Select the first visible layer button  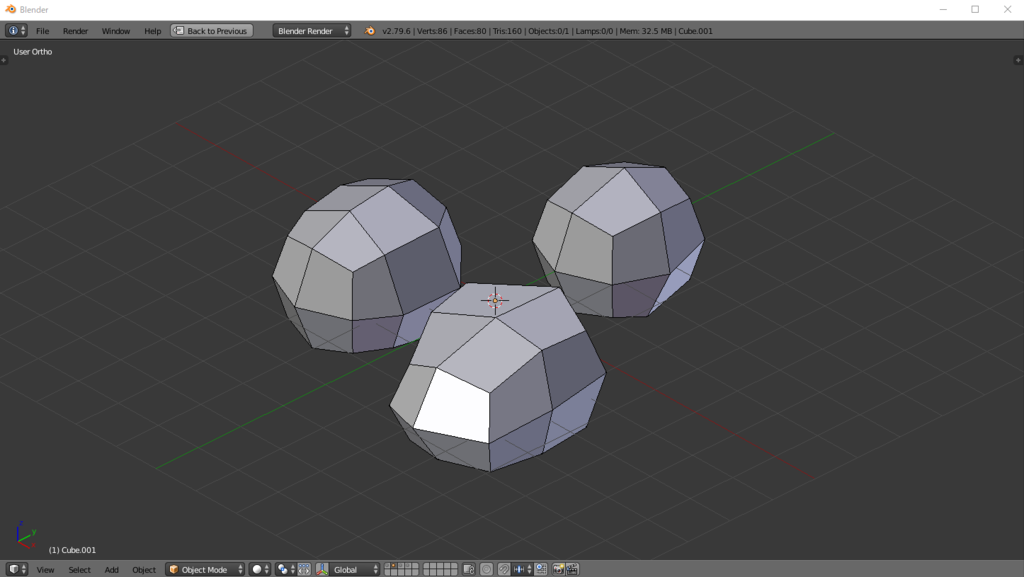click(388, 565)
